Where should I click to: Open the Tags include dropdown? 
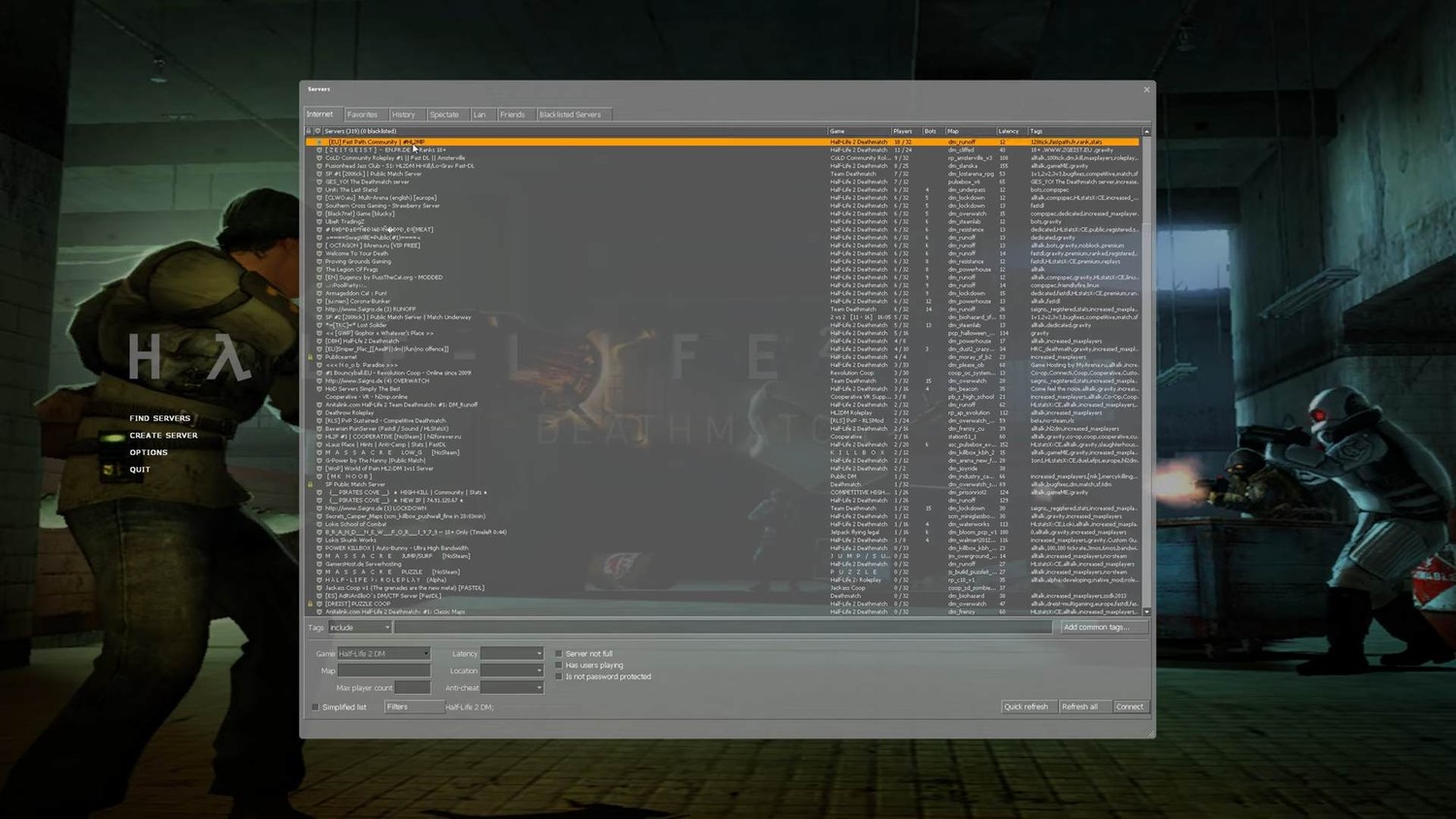360,628
